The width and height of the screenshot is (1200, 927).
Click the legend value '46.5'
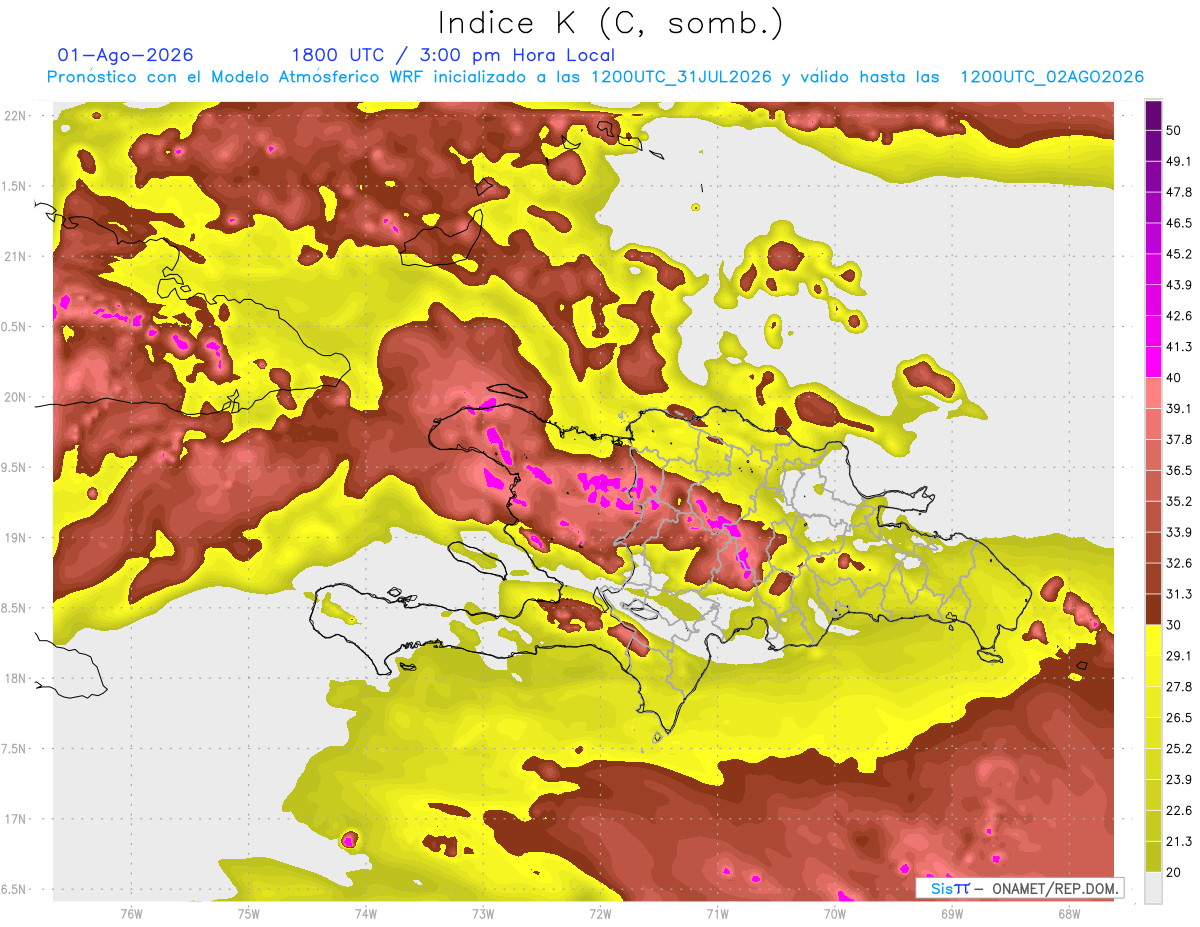[1179, 223]
